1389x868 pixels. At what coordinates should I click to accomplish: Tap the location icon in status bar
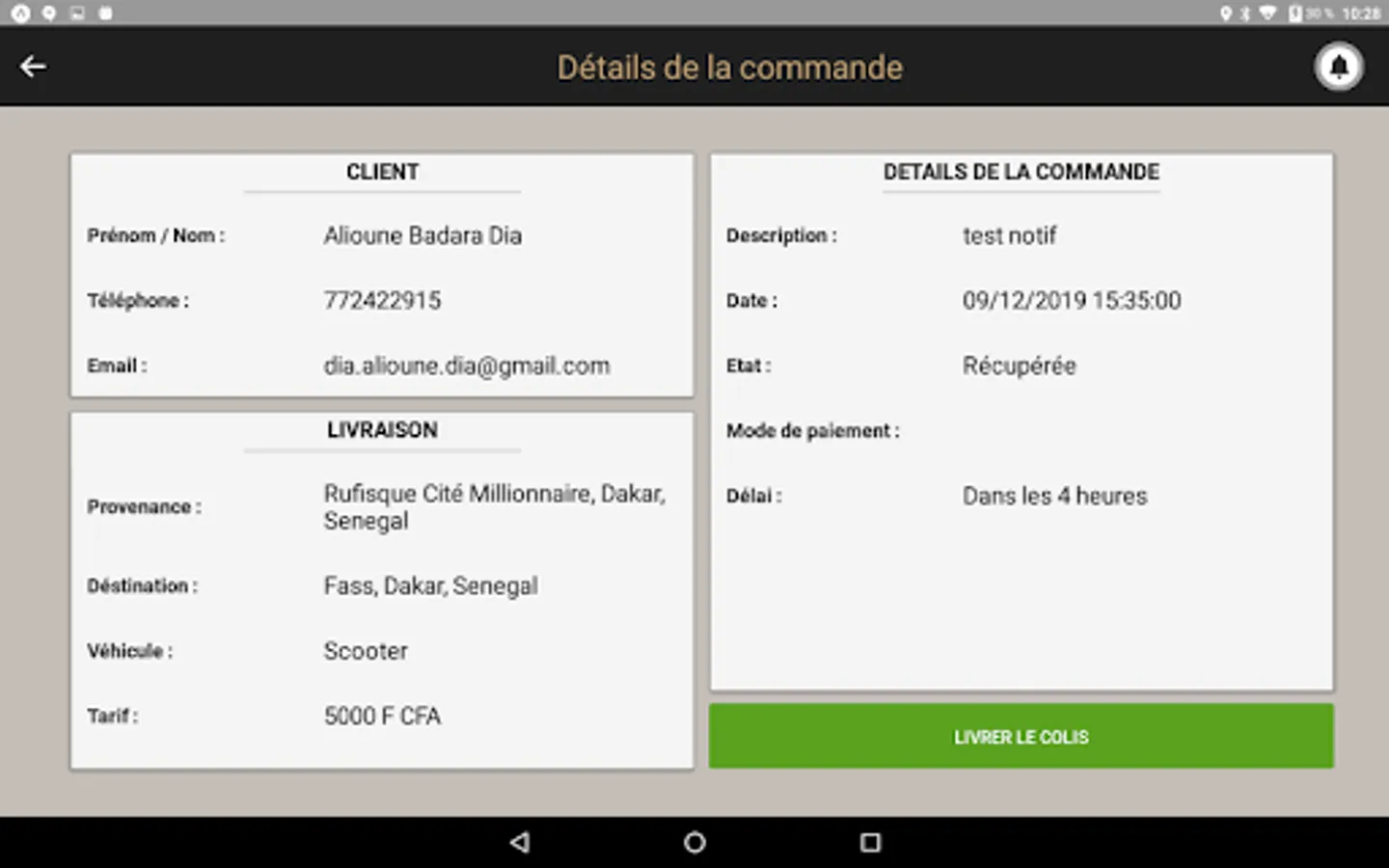[1226, 14]
